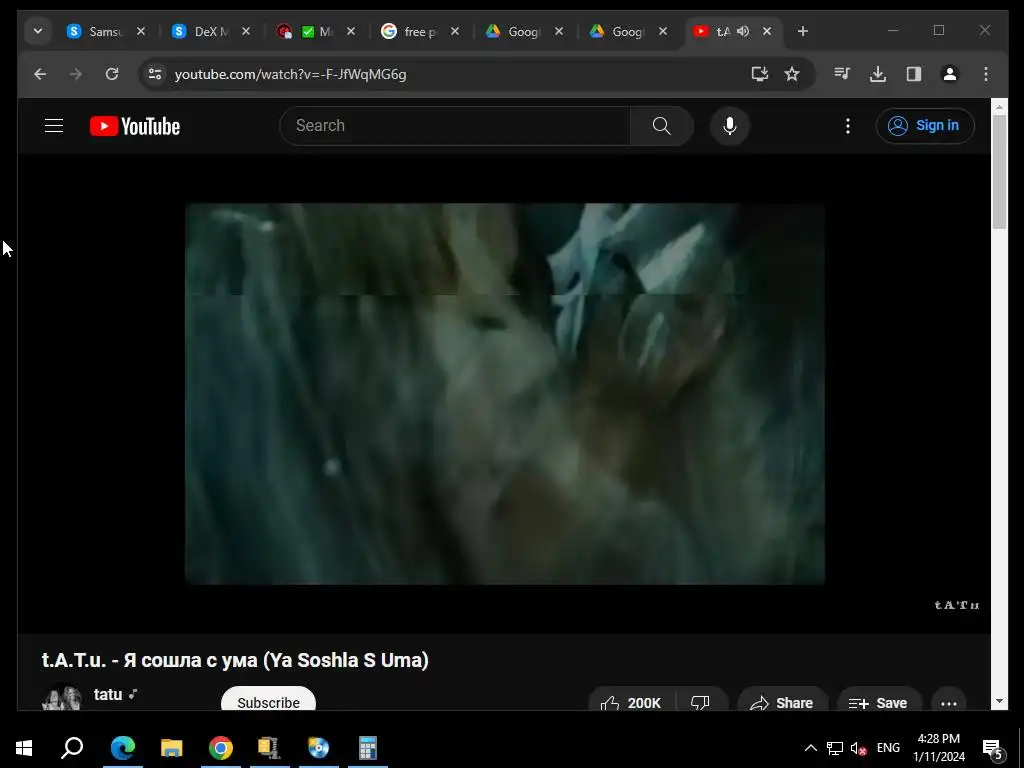The width and height of the screenshot is (1024, 768).
Task: Bookmark this page with star icon
Action: [792, 74]
